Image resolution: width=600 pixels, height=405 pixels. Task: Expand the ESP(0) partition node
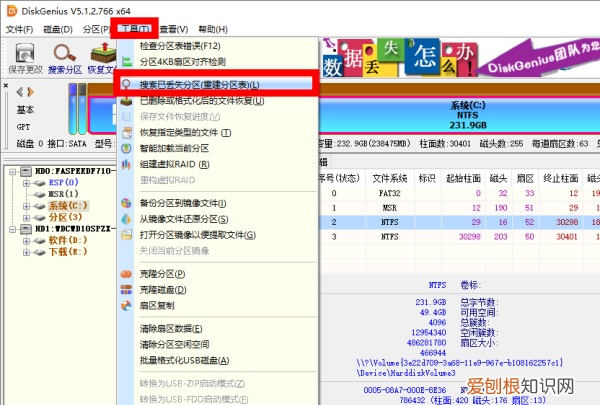pyautogui.click(x=26, y=183)
